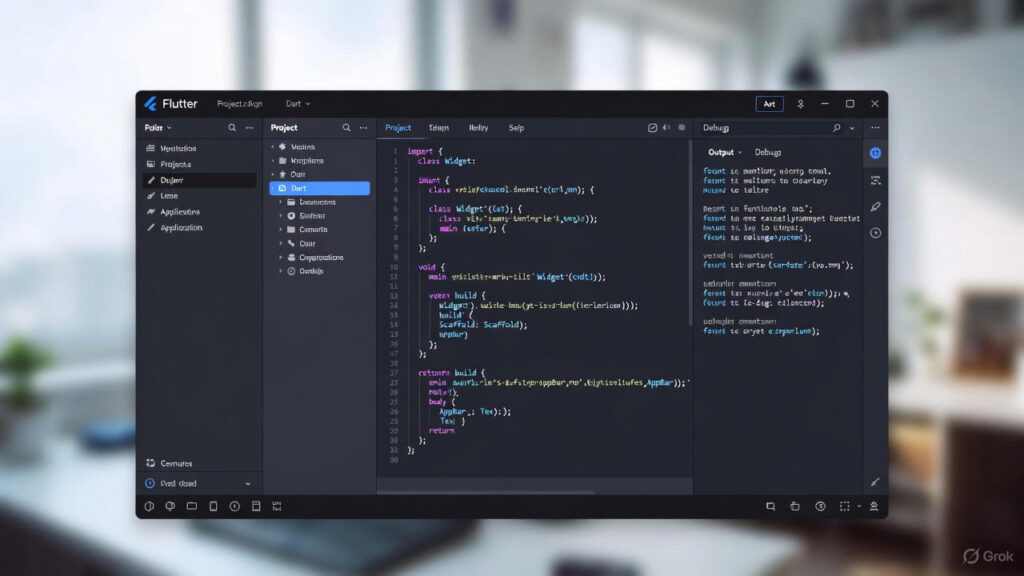Click the code brackets icon in editor tab bar
Viewport: 1024px width, 576px height.
(x=667, y=128)
